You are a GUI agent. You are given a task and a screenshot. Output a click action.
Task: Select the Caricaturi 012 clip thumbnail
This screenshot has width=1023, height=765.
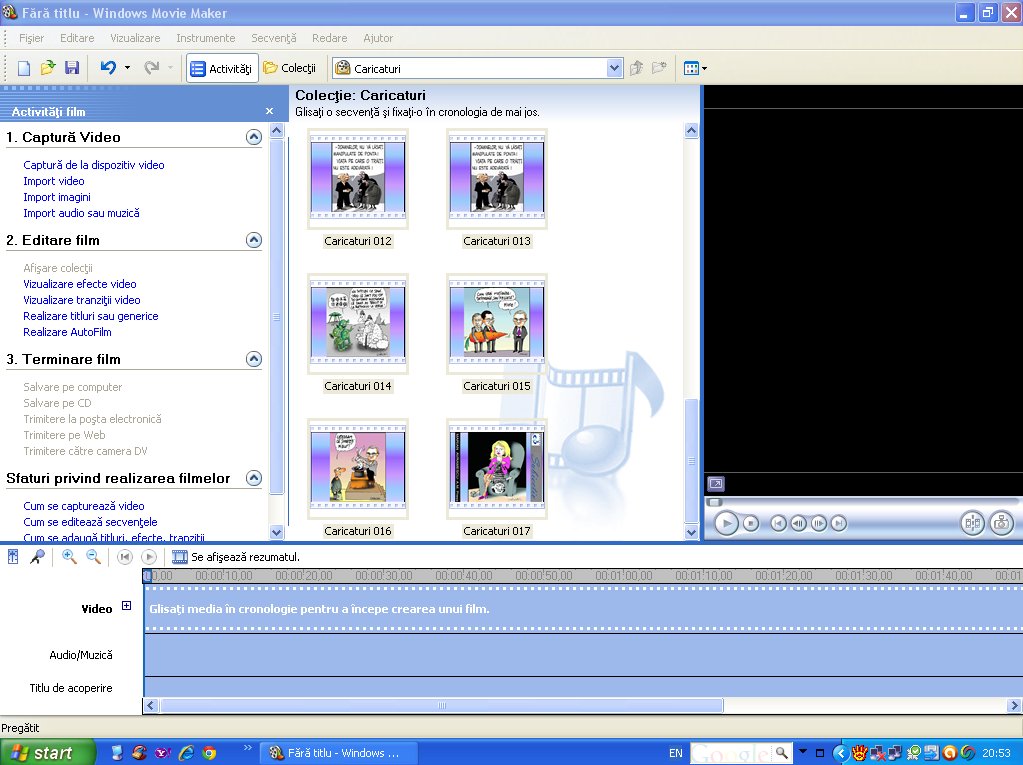coord(358,179)
